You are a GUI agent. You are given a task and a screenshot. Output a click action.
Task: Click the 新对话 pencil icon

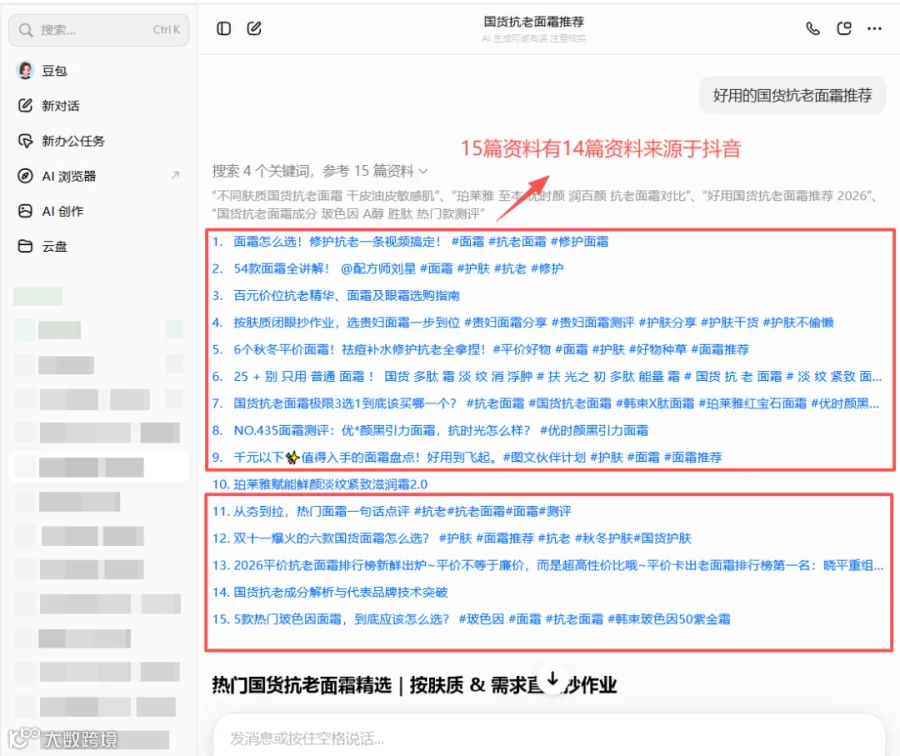click(x=25, y=106)
